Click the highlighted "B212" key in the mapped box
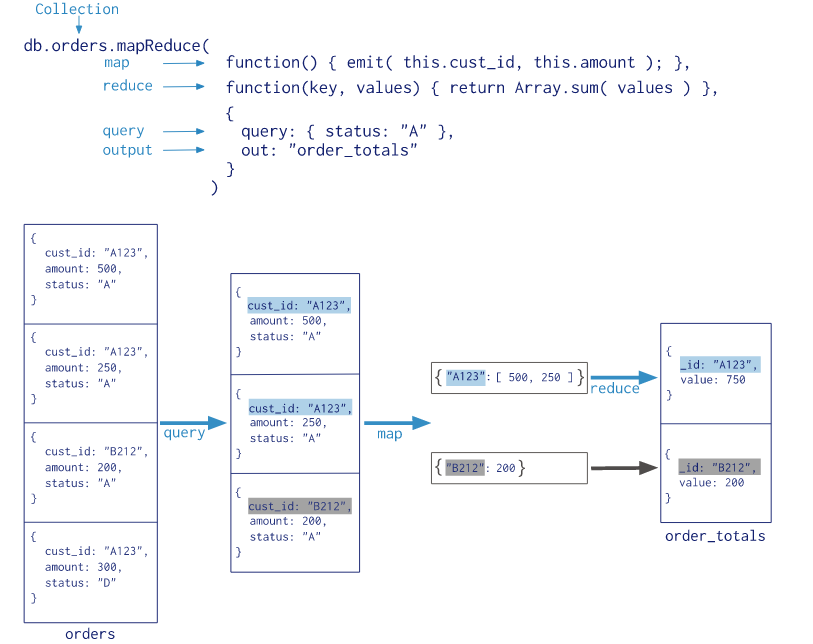 coord(465,468)
